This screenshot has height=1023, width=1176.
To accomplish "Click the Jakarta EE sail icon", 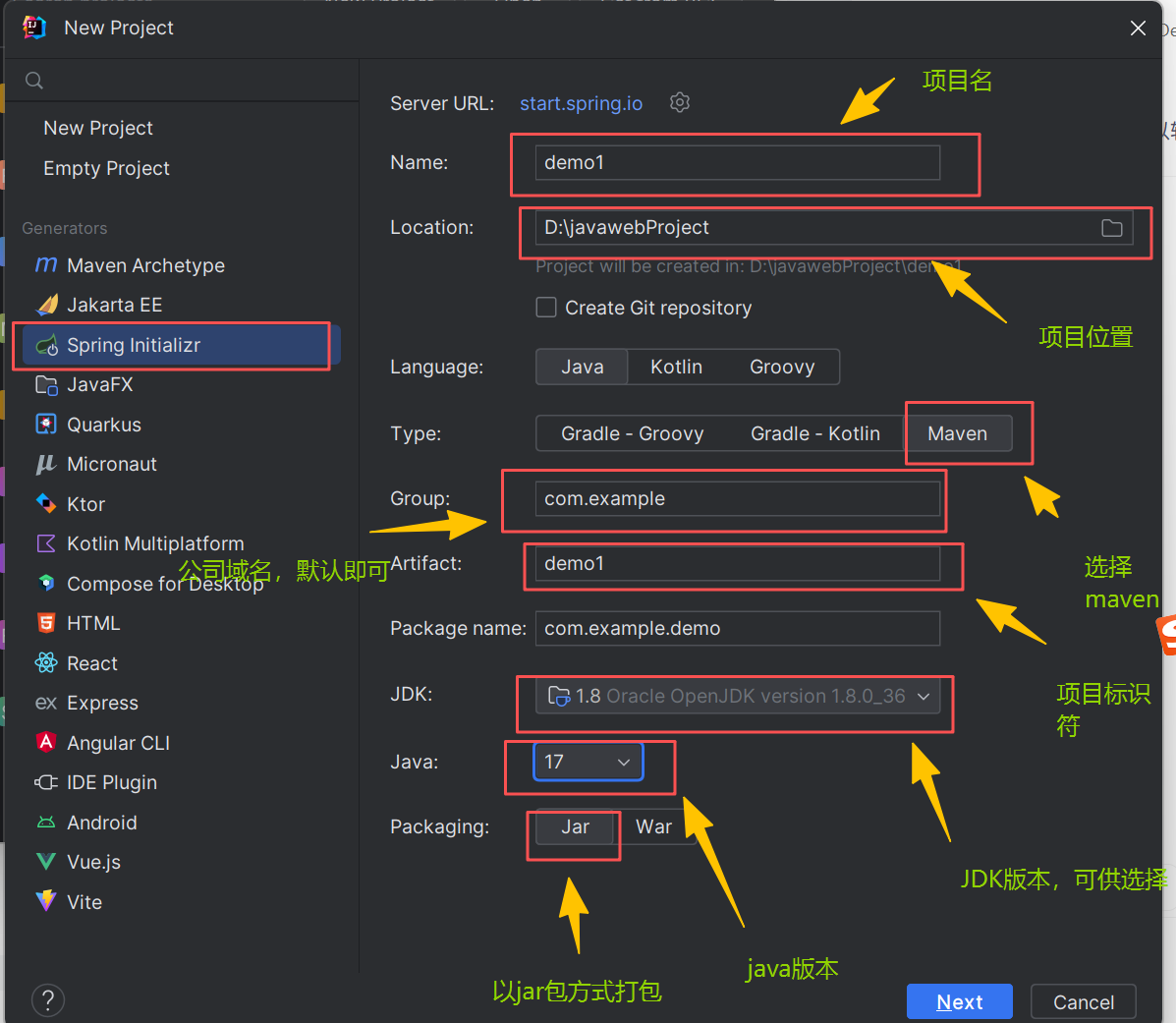I will (46, 305).
